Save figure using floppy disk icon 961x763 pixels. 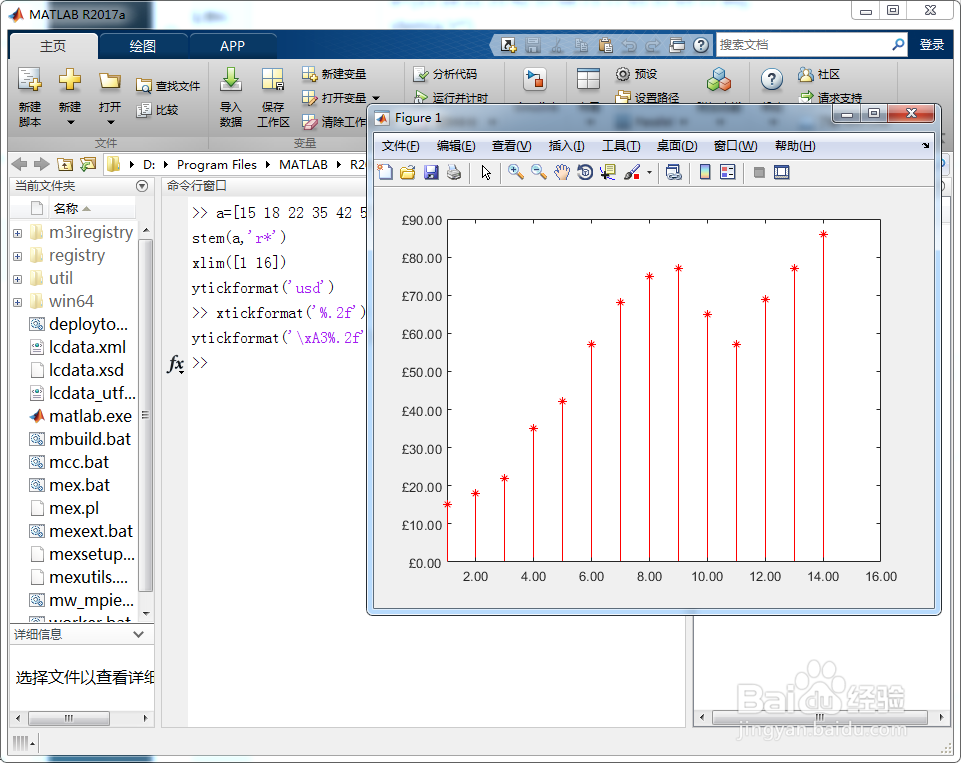coord(431,173)
